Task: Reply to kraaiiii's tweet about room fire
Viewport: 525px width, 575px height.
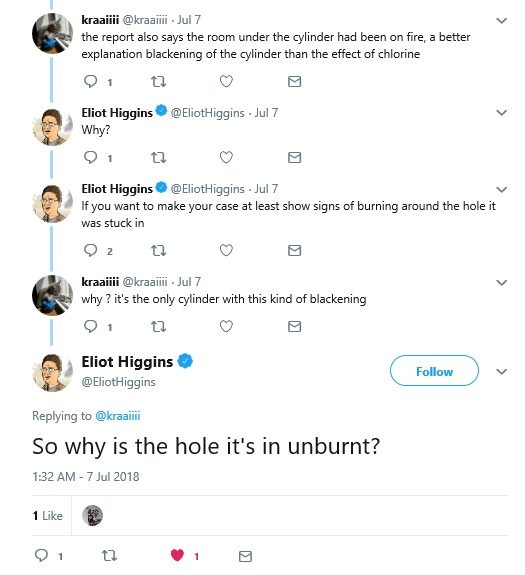Action: pyautogui.click(x=91, y=81)
